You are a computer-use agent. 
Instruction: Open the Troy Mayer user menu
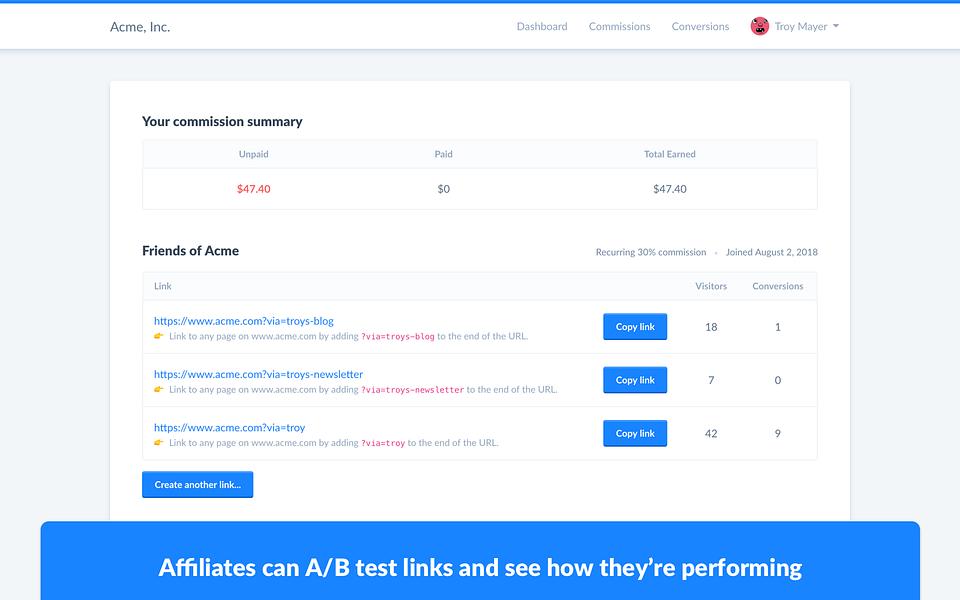[795, 26]
